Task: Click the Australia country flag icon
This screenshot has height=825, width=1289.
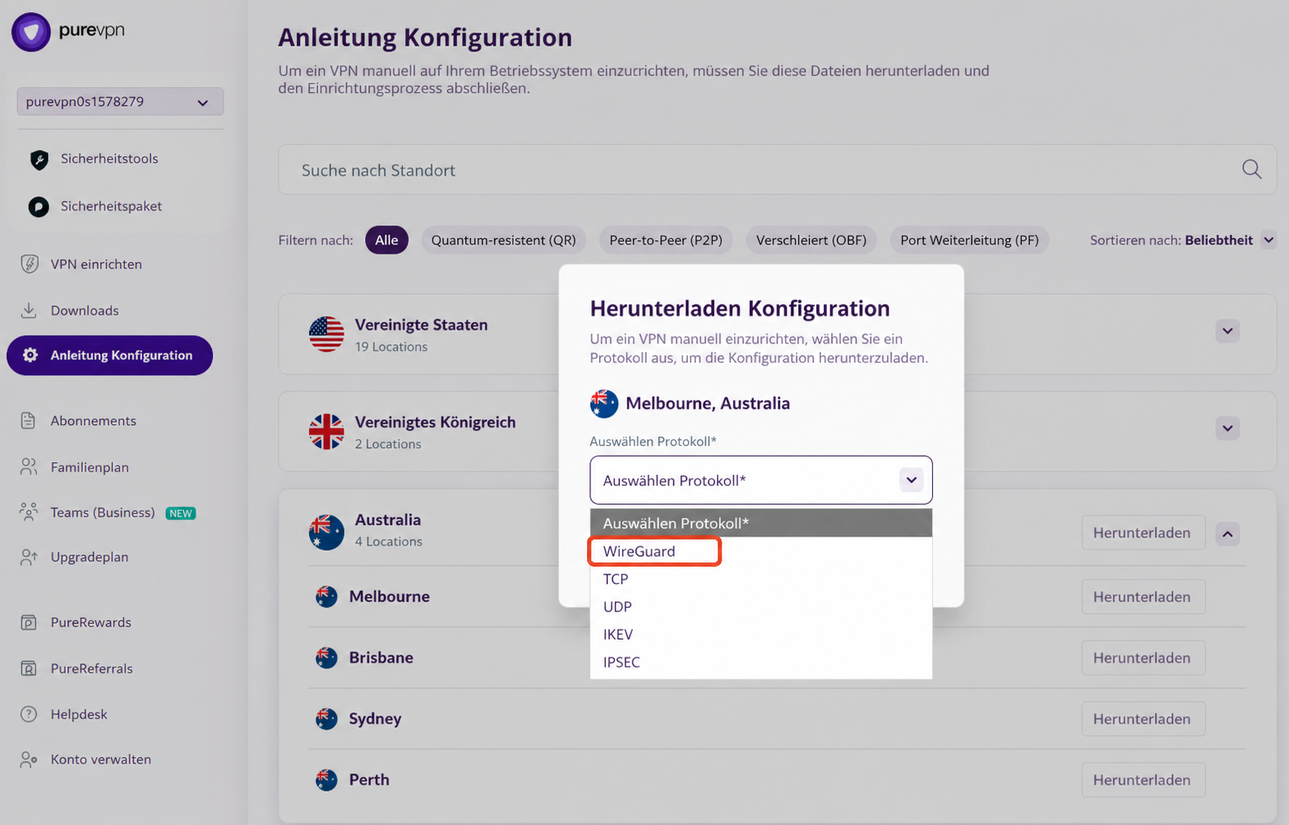Action: [x=327, y=531]
